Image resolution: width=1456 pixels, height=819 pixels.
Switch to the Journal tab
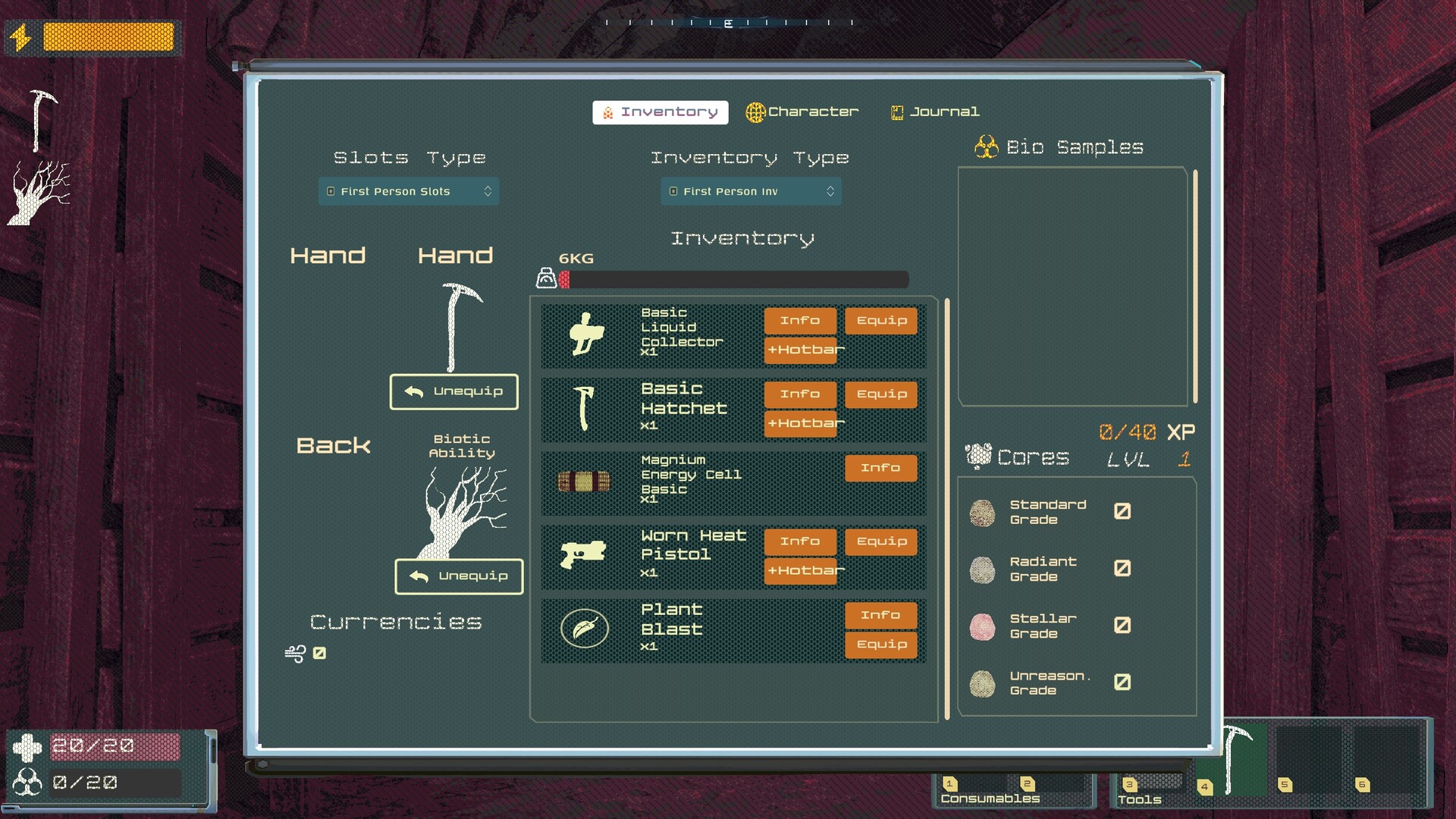(935, 112)
